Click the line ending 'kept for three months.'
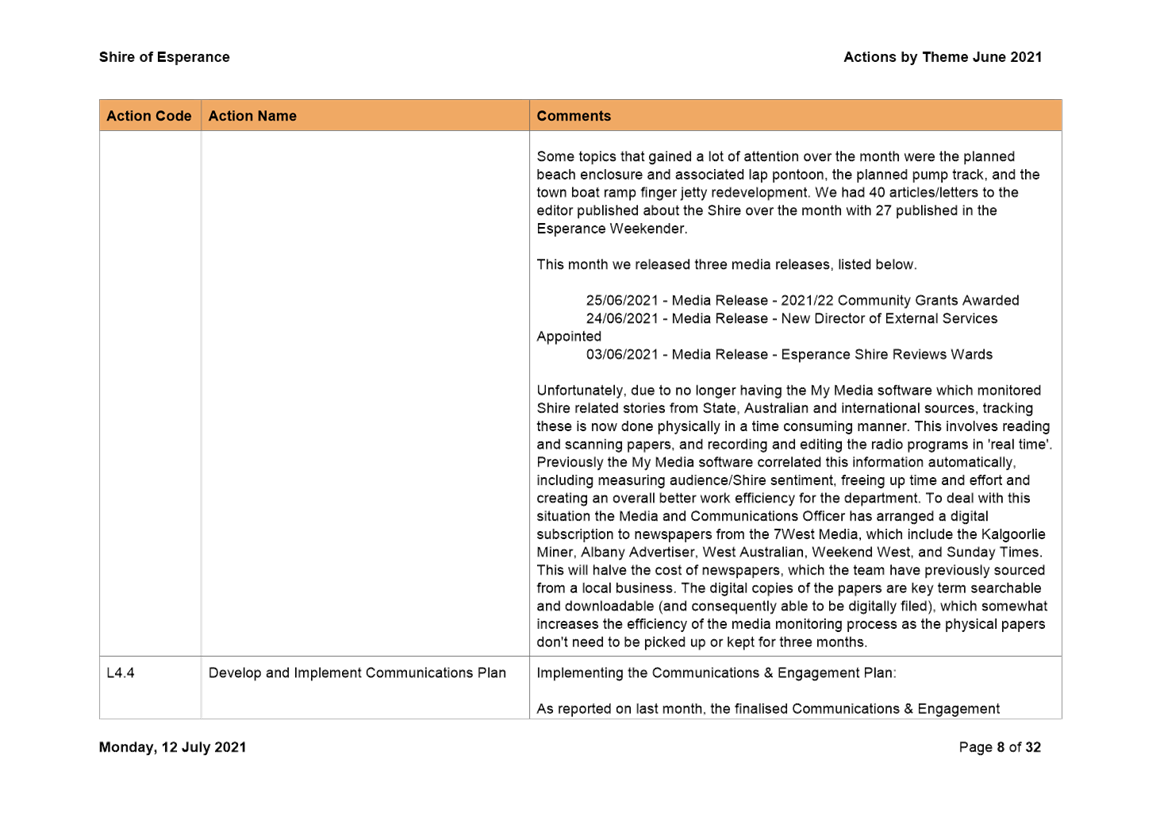1160x821 pixels. coord(701,642)
